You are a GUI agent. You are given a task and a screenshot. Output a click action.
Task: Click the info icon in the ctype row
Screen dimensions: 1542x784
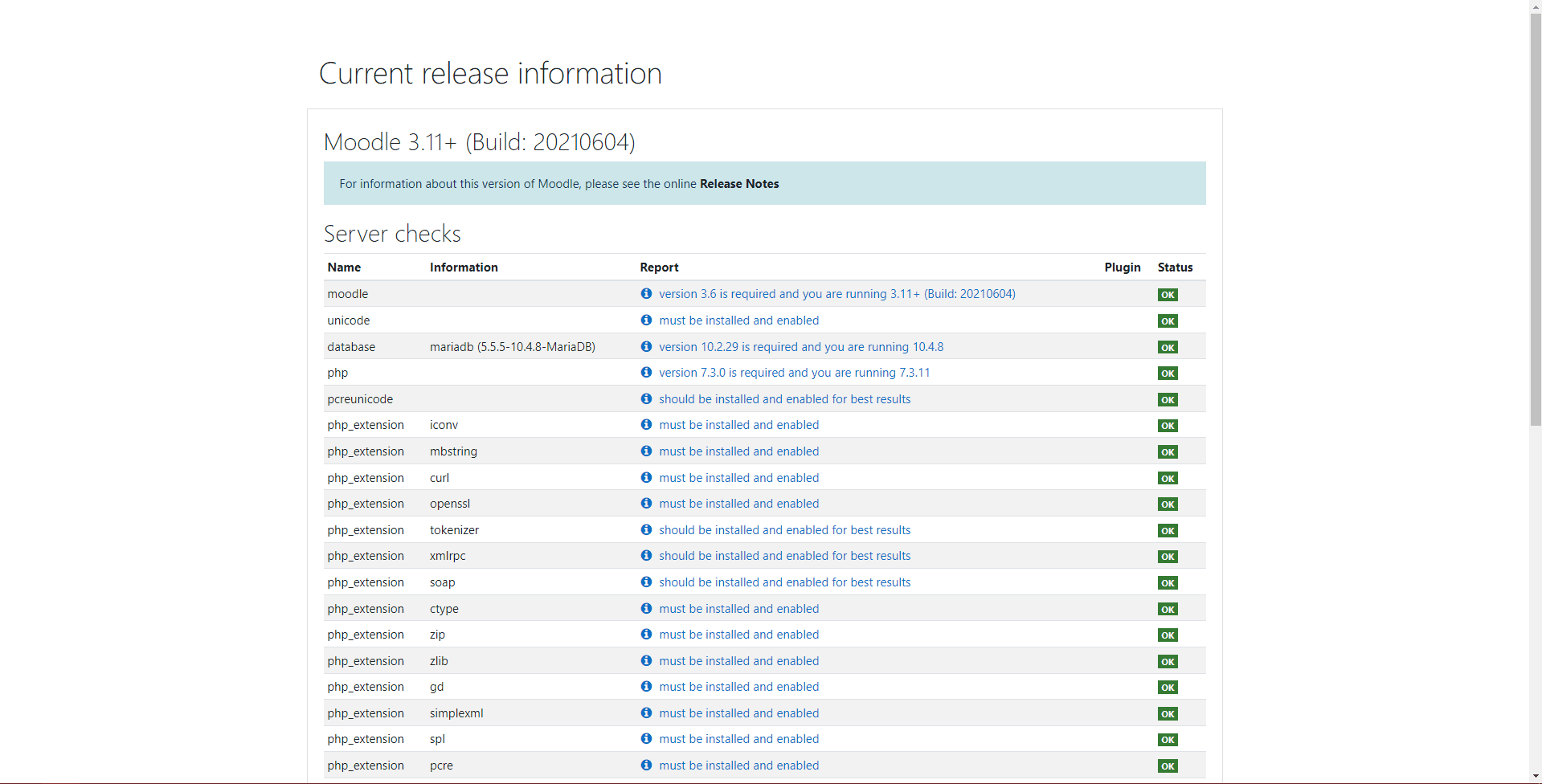[x=646, y=608]
